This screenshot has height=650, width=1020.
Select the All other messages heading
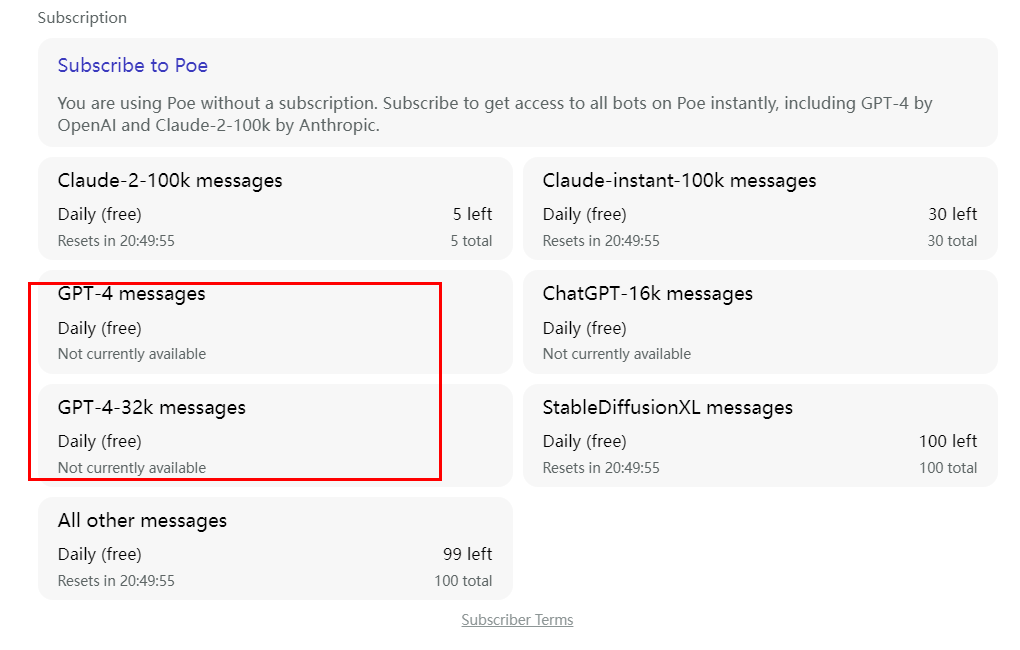pos(142,521)
